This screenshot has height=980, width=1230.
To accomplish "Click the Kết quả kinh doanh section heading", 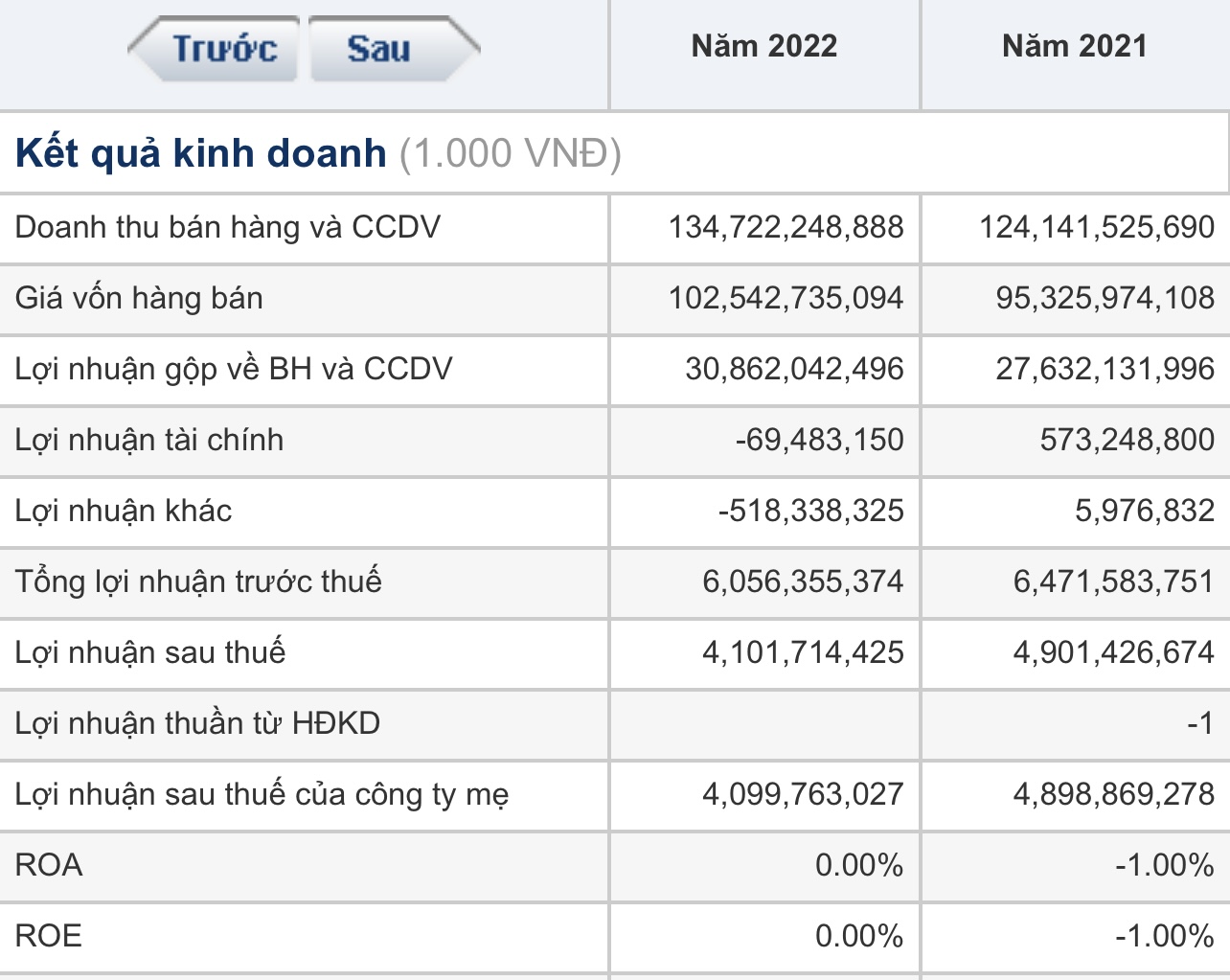I will (201, 153).
